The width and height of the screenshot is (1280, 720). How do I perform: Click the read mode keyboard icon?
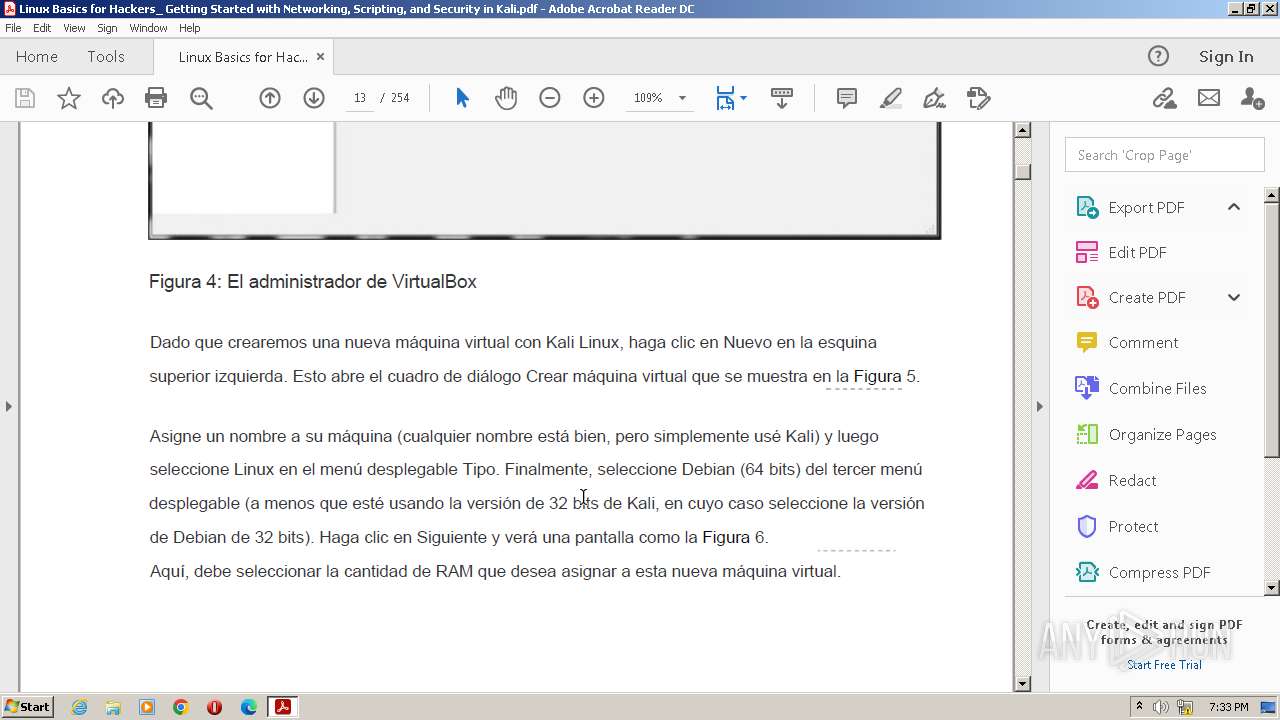point(782,98)
